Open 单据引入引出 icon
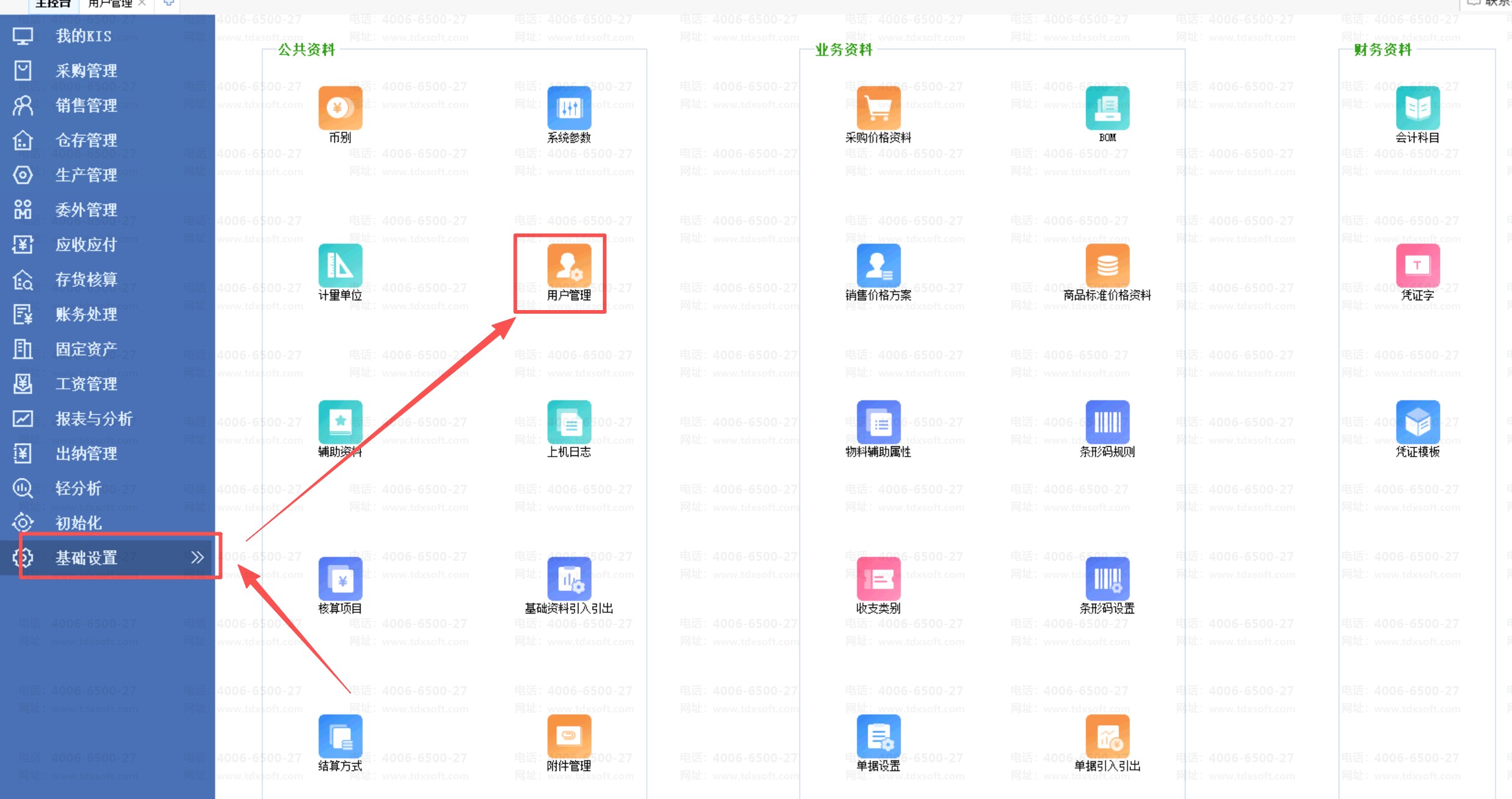The image size is (1512, 799). (1107, 736)
